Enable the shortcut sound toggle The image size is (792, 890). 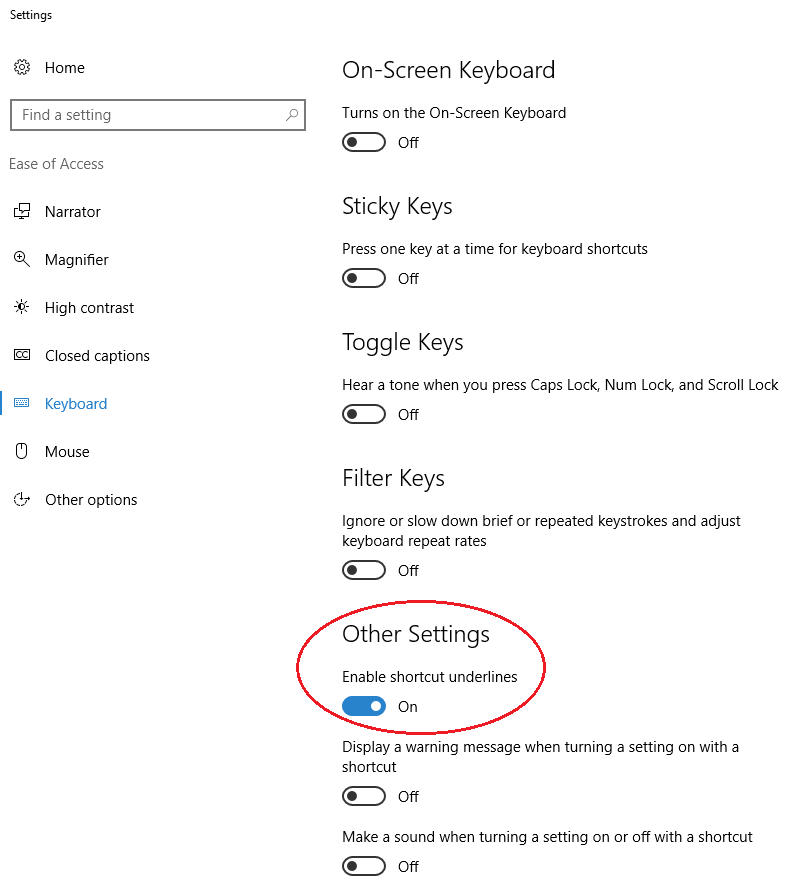(x=363, y=866)
